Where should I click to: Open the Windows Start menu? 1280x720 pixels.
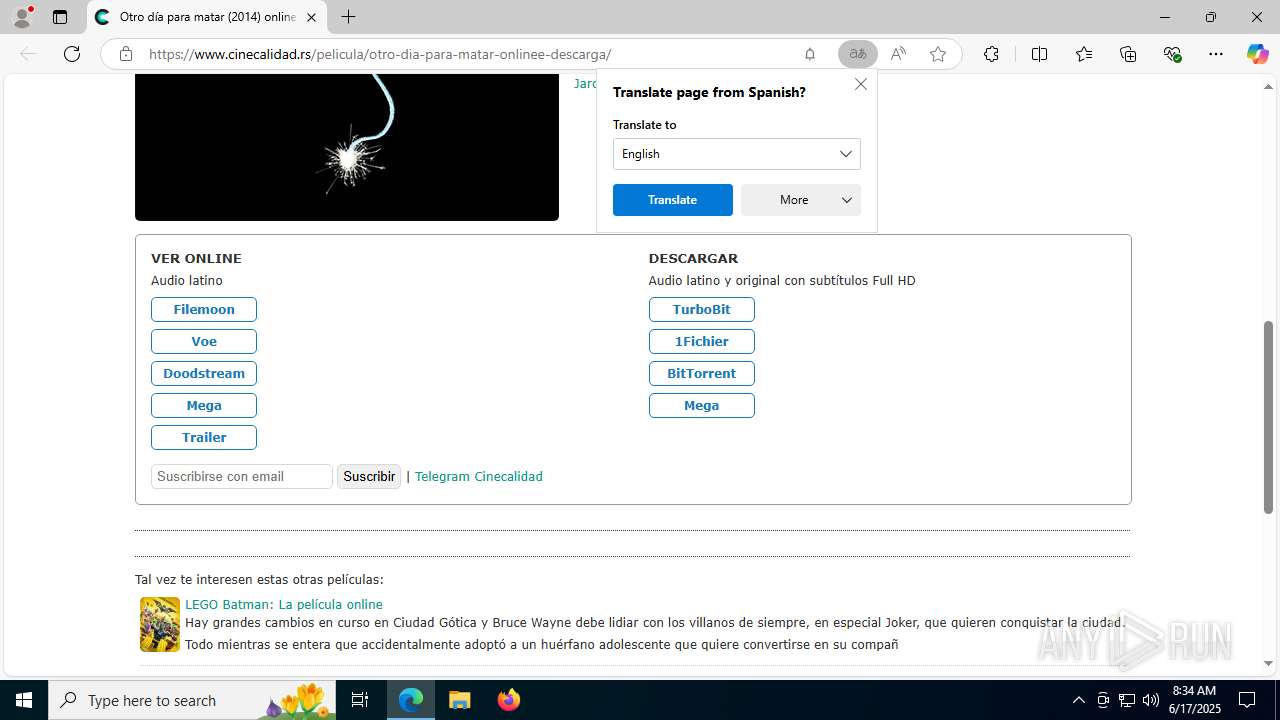tap(24, 700)
